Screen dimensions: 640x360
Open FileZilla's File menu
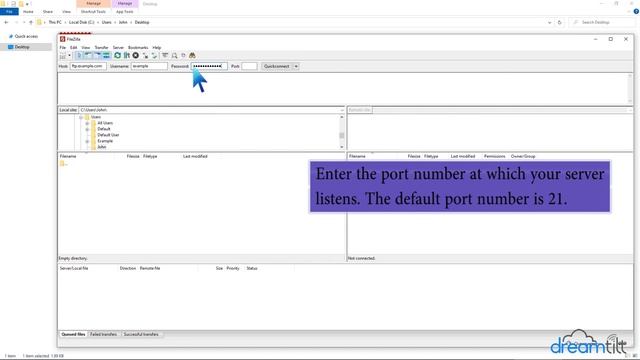[x=62, y=48]
